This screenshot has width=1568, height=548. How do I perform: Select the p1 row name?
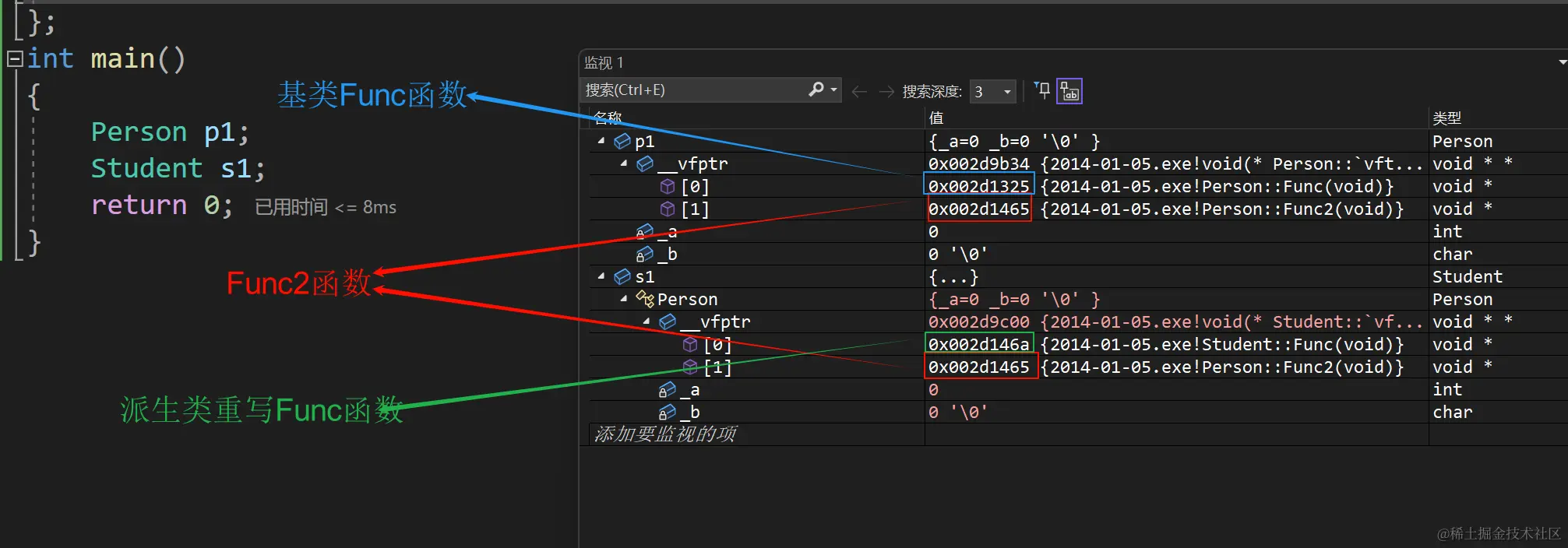[644, 141]
